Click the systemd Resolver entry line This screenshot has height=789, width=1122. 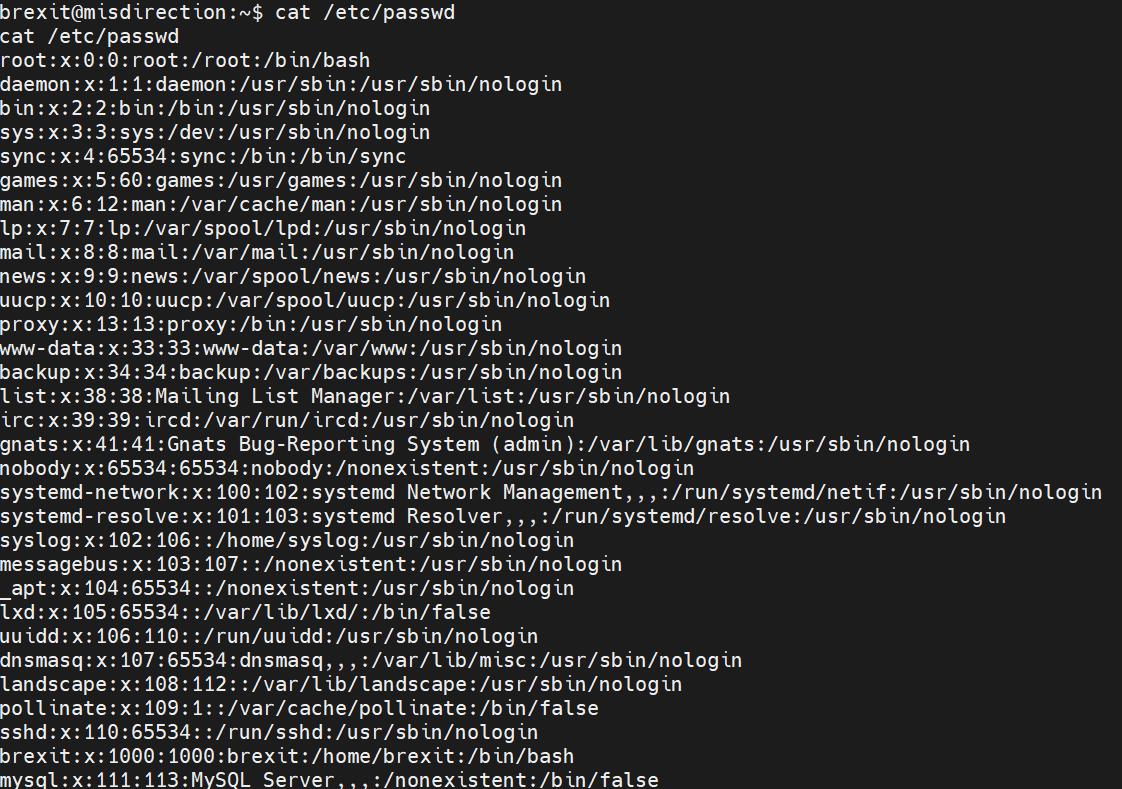pyautogui.click(x=503, y=516)
